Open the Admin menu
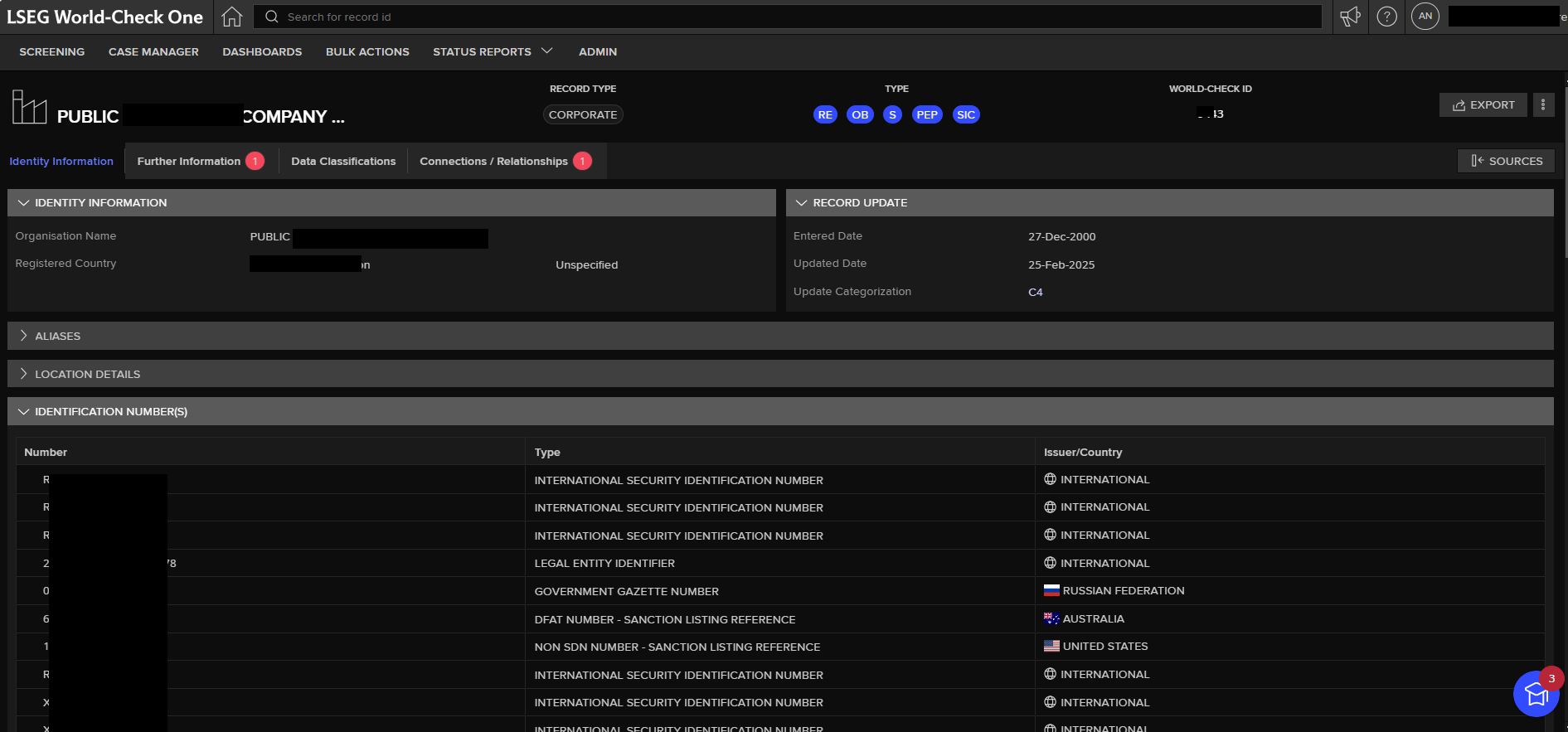The width and height of the screenshot is (1568, 732). coord(598,51)
